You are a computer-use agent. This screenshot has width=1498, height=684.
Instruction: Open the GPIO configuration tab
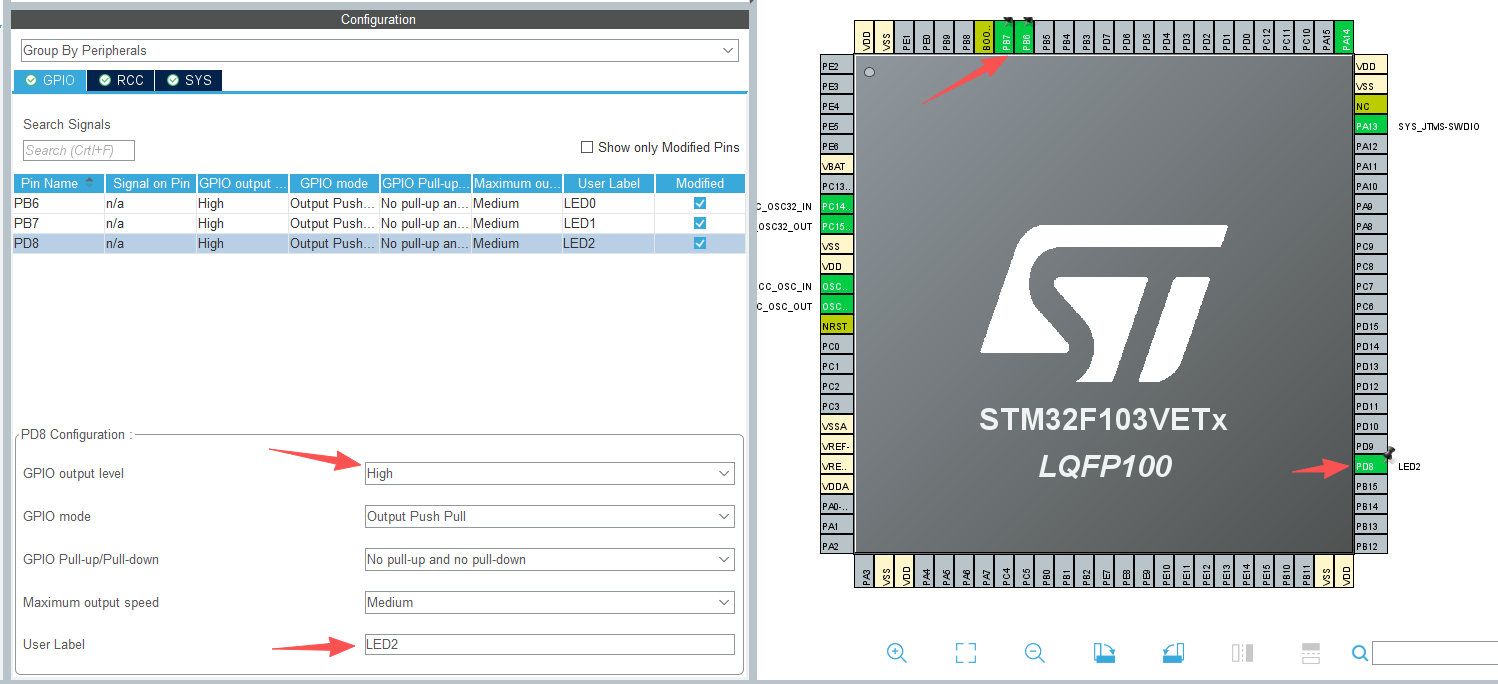(x=50, y=80)
